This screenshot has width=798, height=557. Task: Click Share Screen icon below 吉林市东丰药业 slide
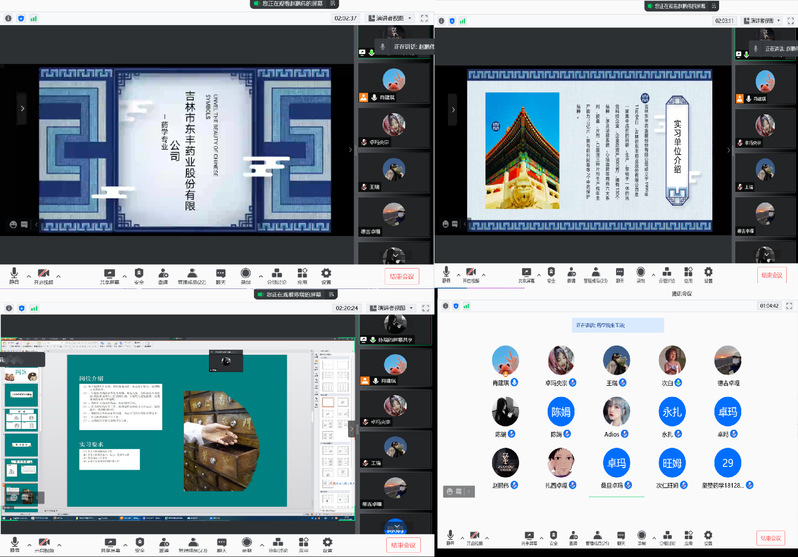pyautogui.click(x=109, y=272)
